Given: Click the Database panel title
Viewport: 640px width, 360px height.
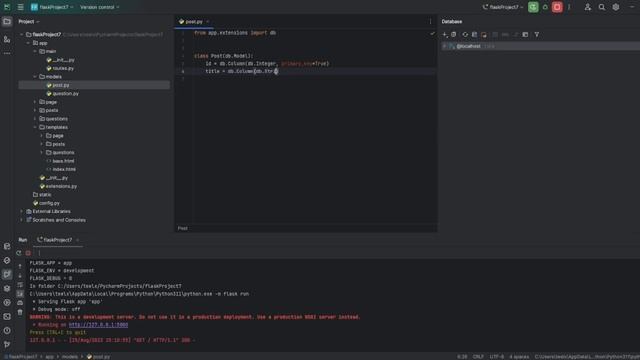Looking at the screenshot, I should (452, 22).
